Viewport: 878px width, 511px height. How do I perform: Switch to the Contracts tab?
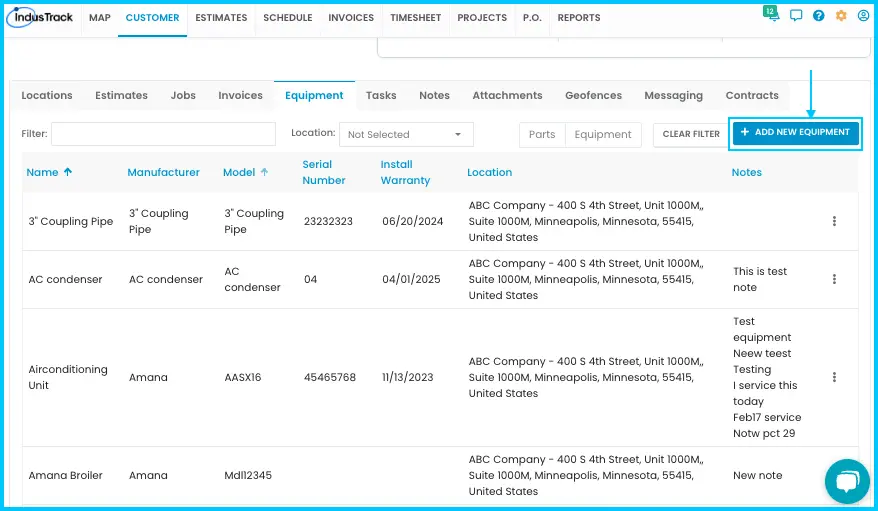[x=752, y=95]
